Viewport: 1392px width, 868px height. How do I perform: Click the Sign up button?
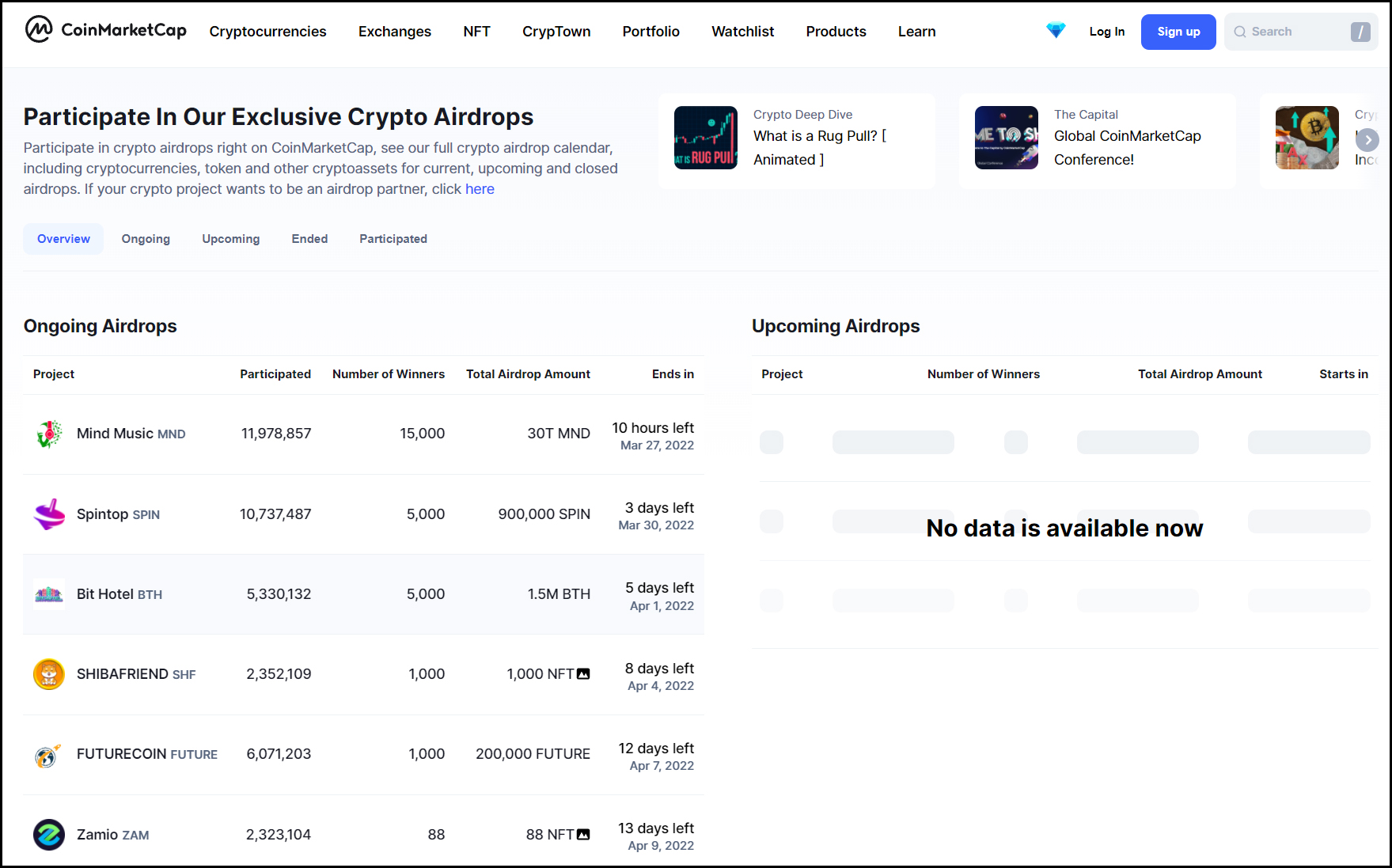coord(1178,32)
